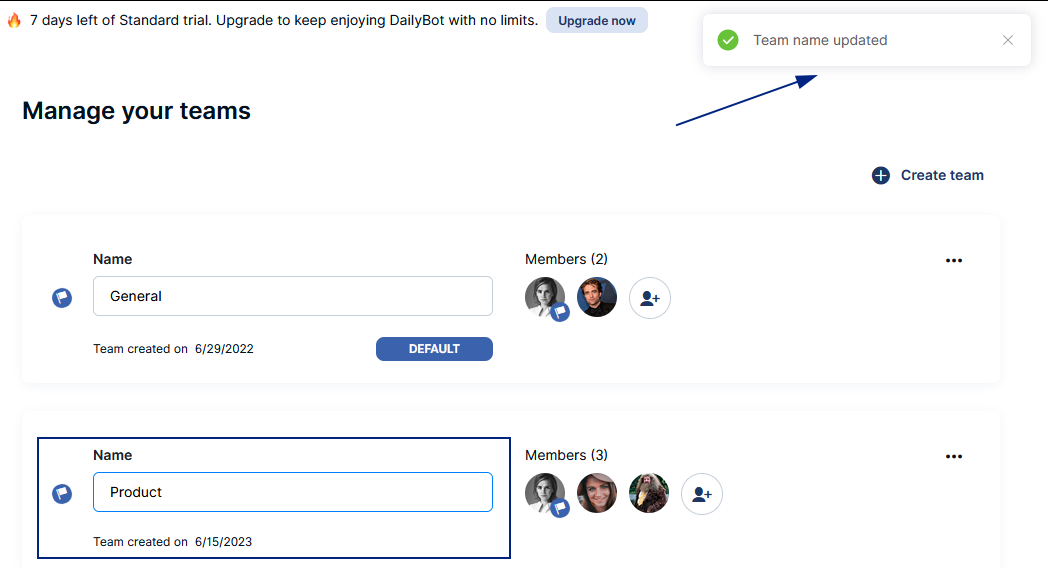1048x568 pixels.
Task: Click the fire icon in the trial banner
Action: click(x=14, y=20)
